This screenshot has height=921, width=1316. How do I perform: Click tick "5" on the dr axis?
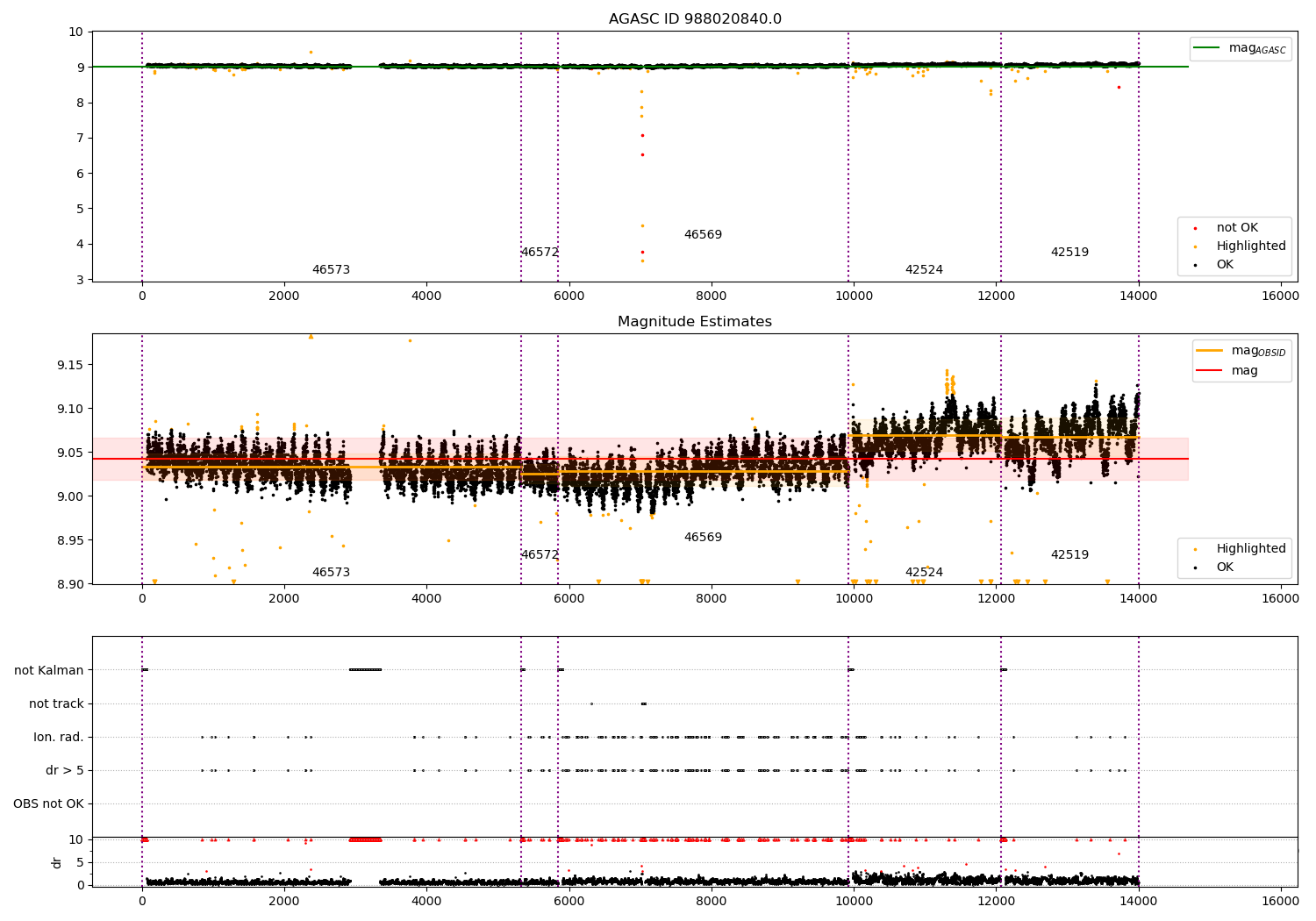coord(80,863)
